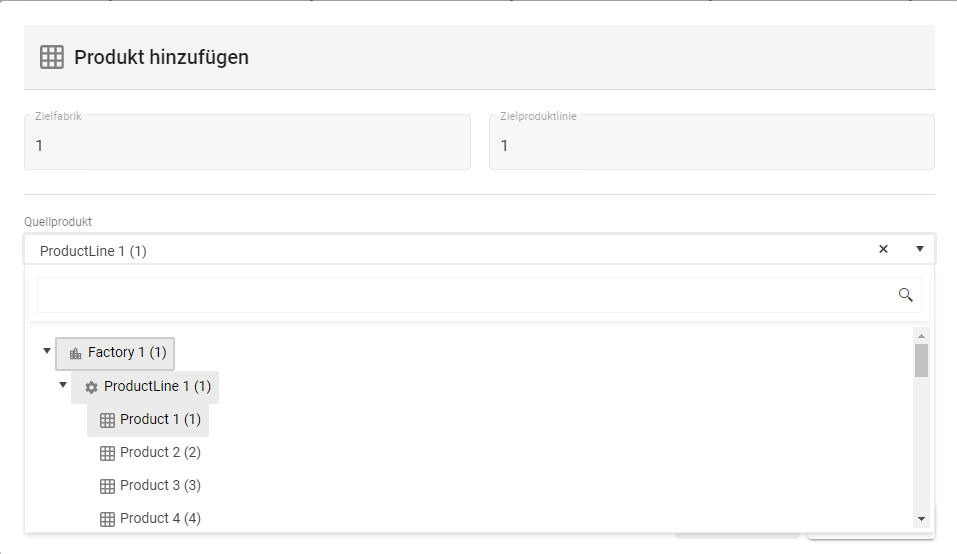
Task: Collapse the Factory 1 tree node
Action: pyautogui.click(x=47, y=351)
